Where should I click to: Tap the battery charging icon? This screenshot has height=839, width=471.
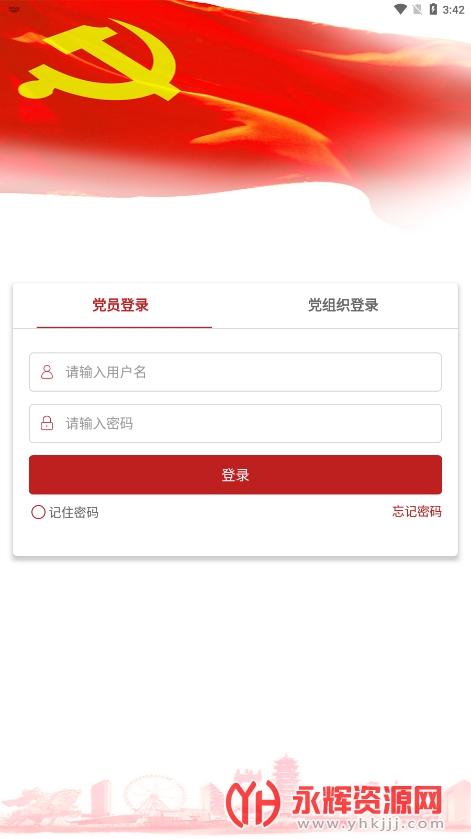tap(433, 10)
